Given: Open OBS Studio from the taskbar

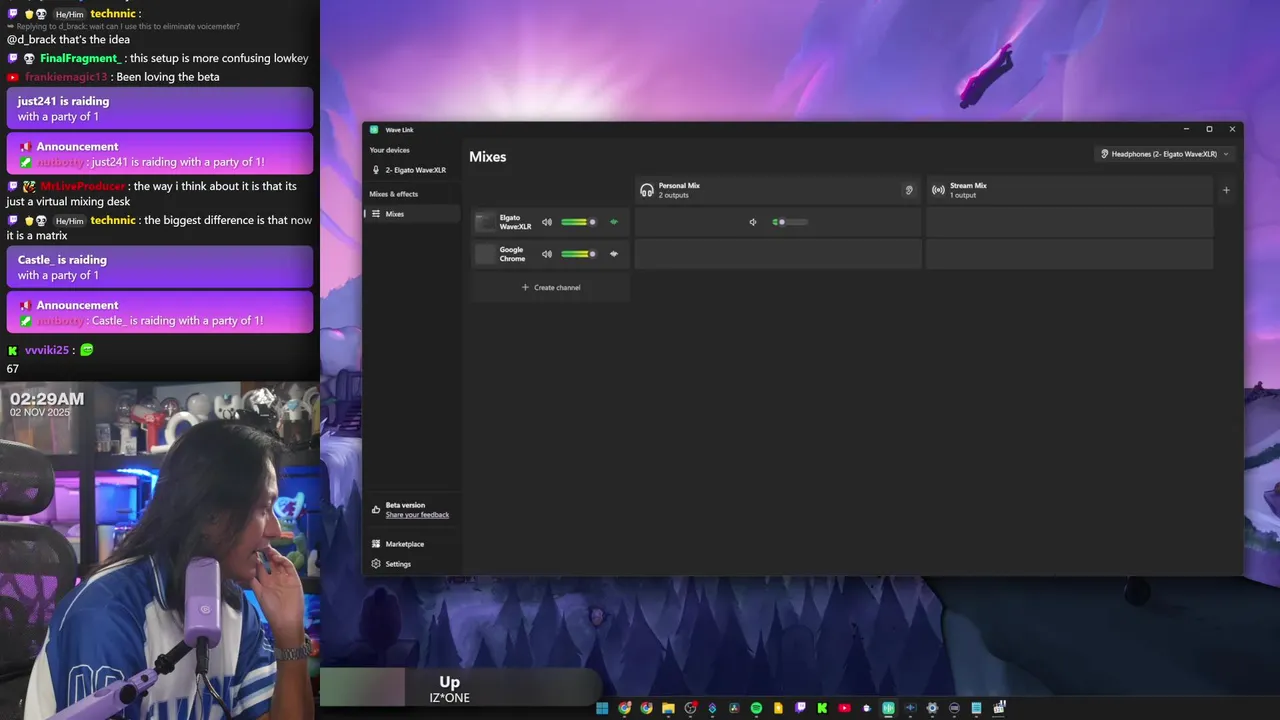Looking at the screenshot, I should [690, 708].
